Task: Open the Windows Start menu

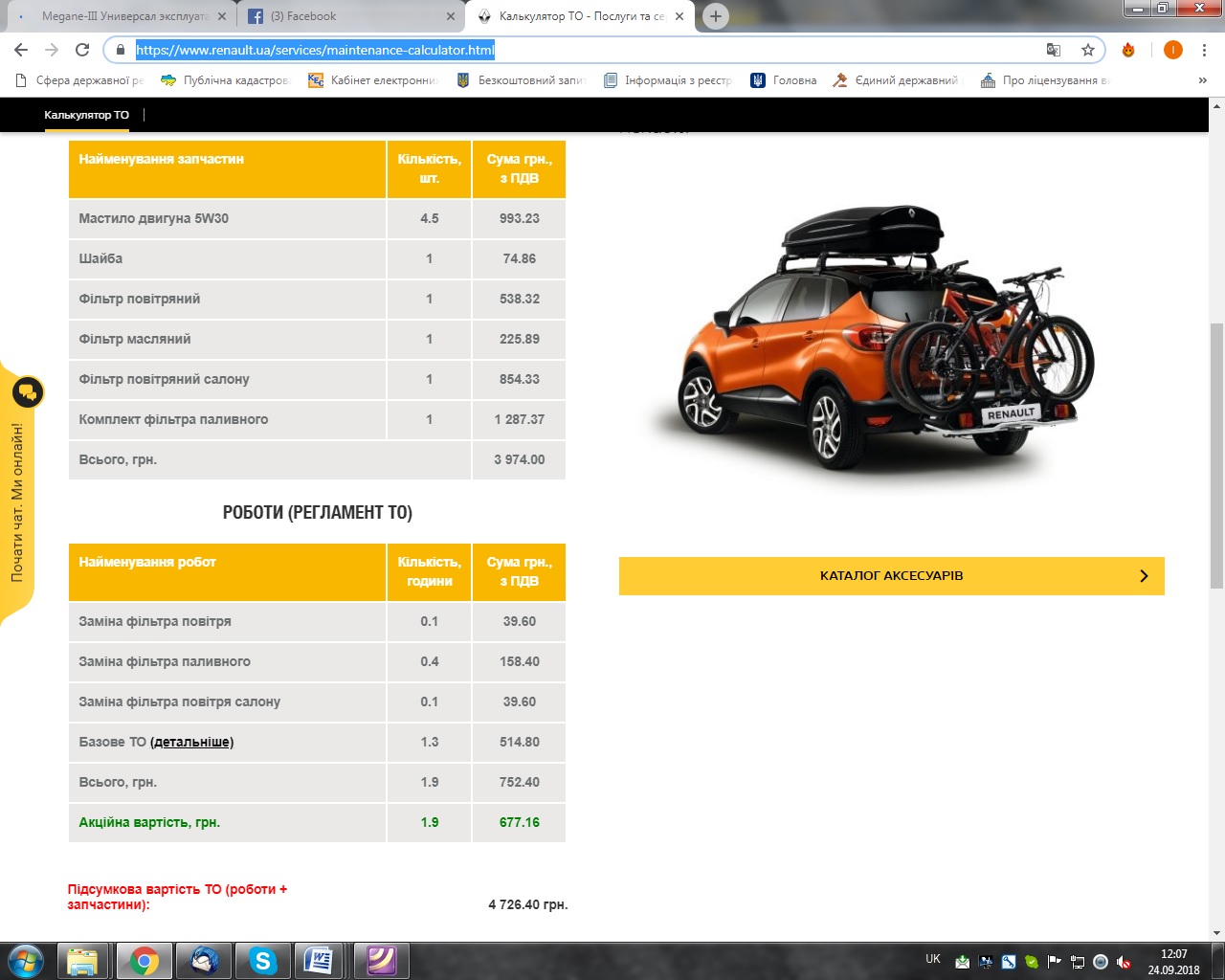Action: click(26, 960)
